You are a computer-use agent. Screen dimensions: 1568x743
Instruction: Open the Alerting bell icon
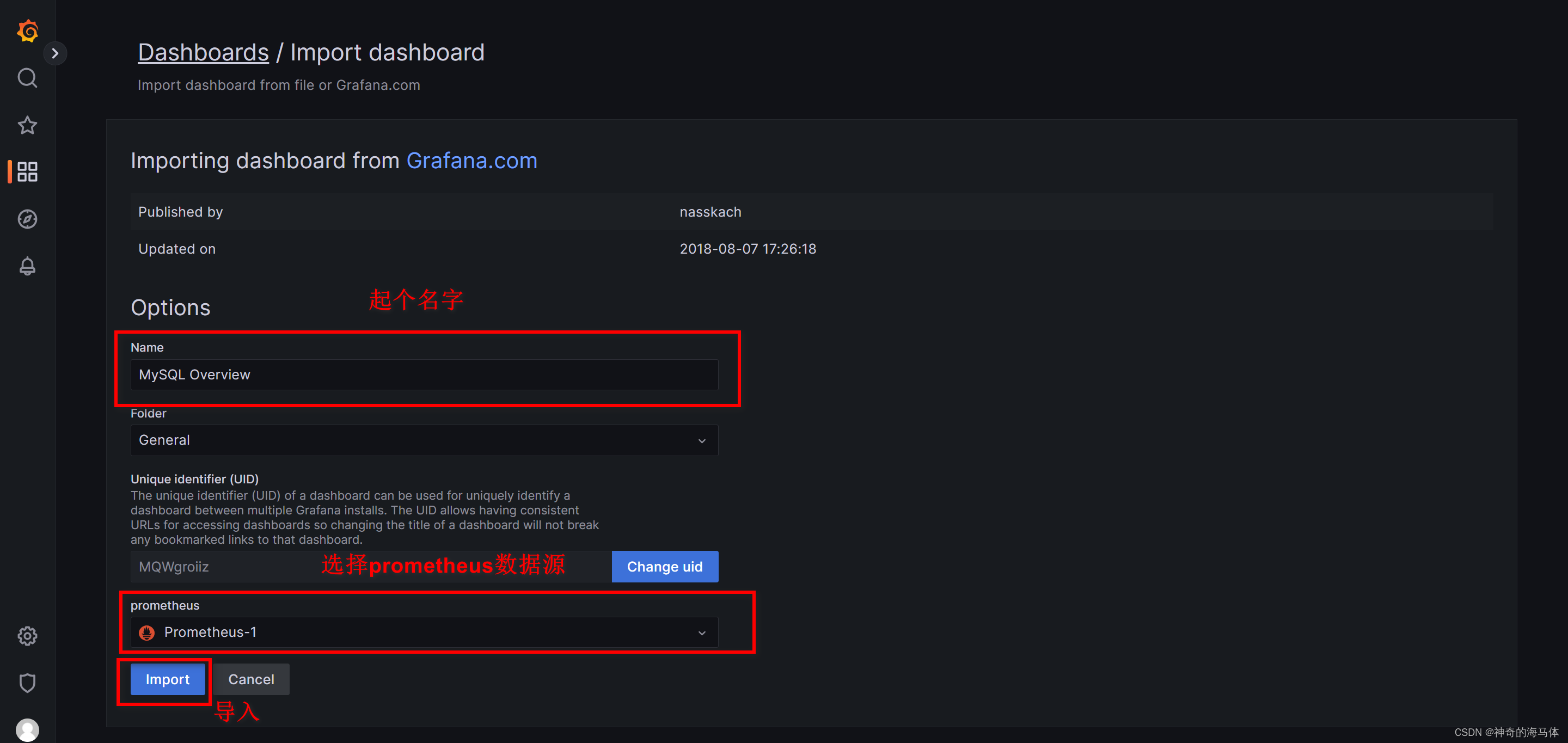point(27,266)
